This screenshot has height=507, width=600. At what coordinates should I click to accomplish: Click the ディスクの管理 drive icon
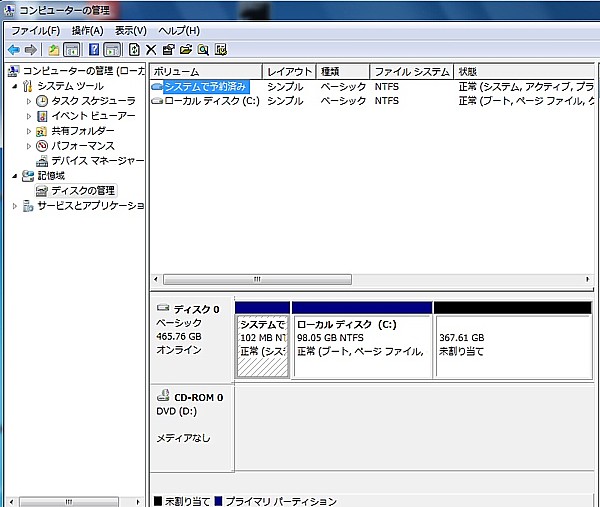coord(42,191)
